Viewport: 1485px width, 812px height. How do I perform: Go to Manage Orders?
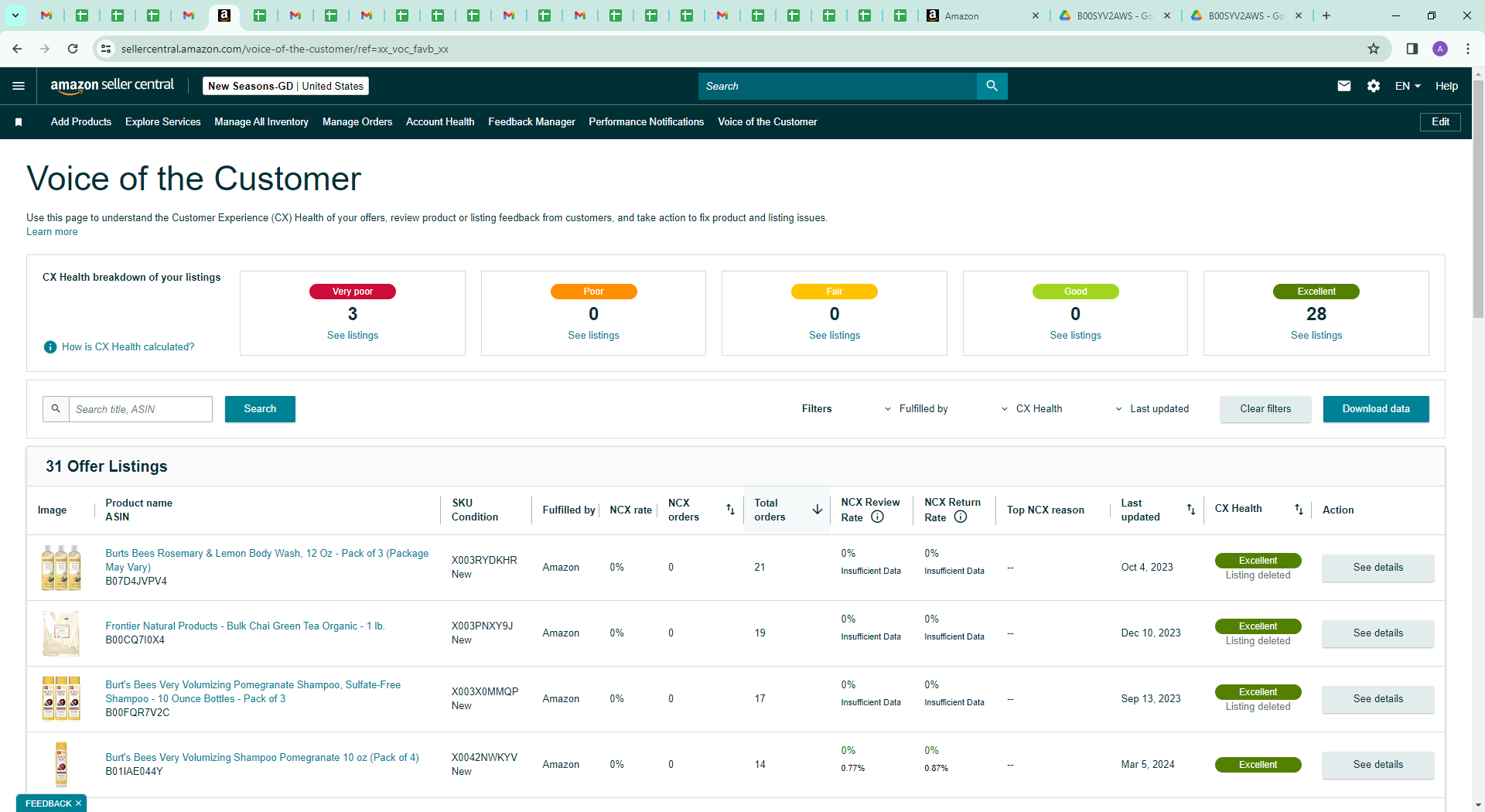coord(357,122)
